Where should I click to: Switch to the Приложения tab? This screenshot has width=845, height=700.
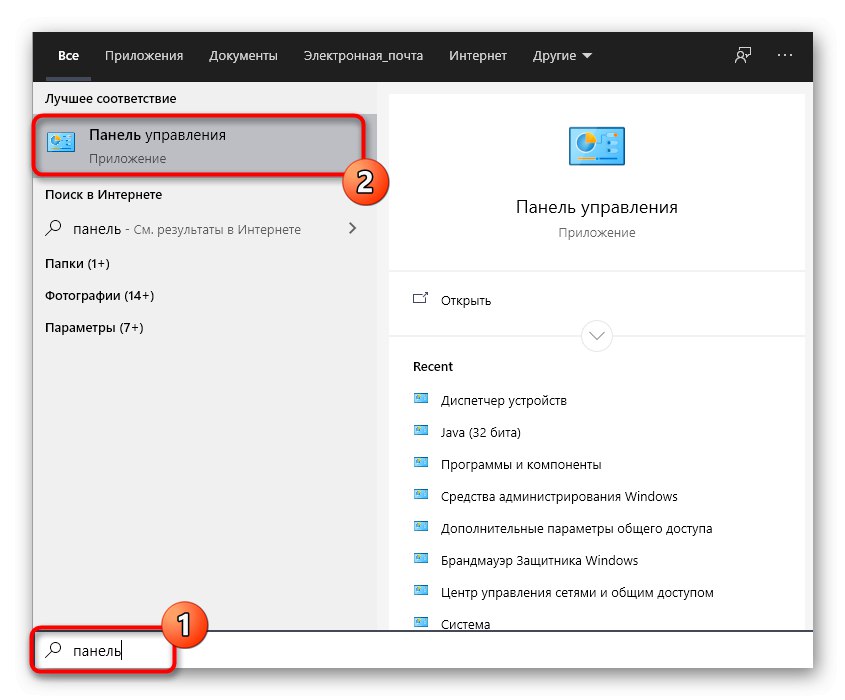(144, 56)
